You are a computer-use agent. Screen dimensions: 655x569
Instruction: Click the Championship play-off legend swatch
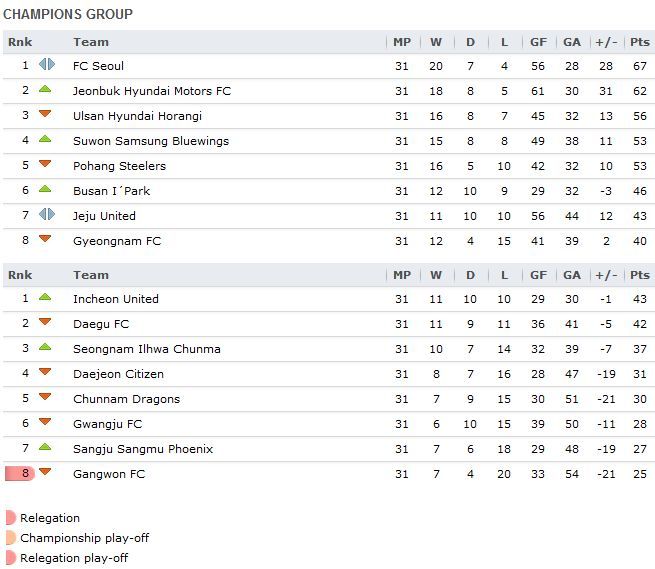[x=11, y=538]
